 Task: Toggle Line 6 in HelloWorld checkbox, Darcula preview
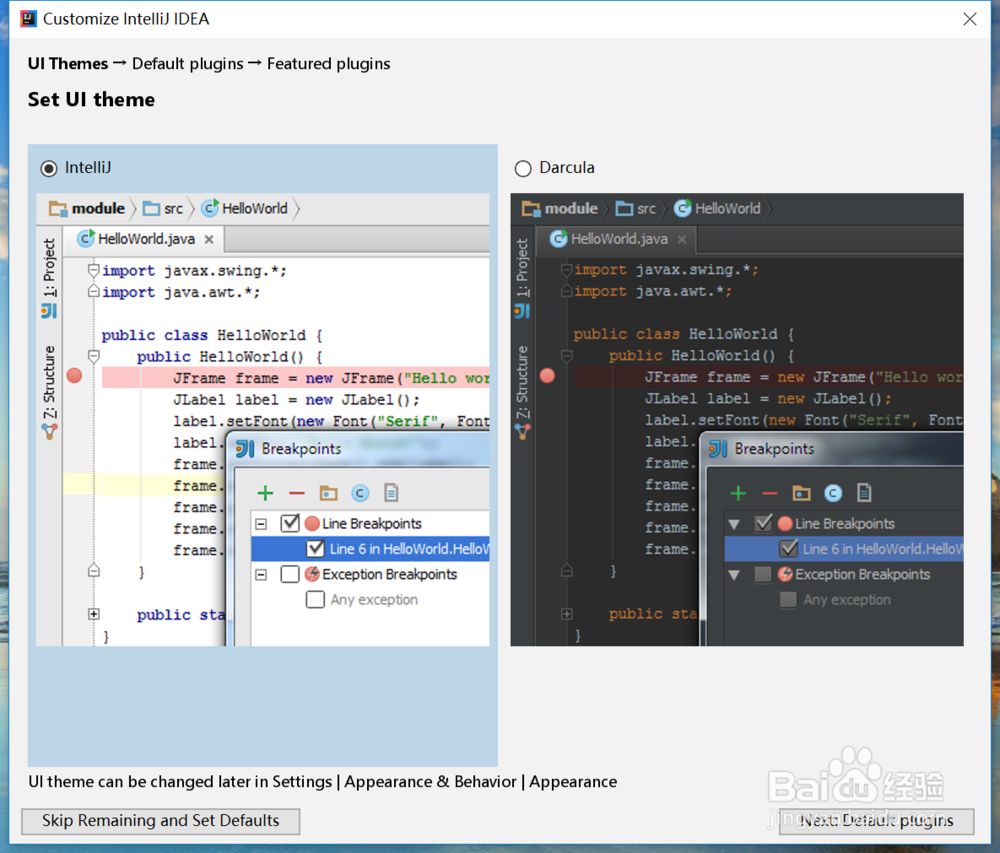[789, 549]
